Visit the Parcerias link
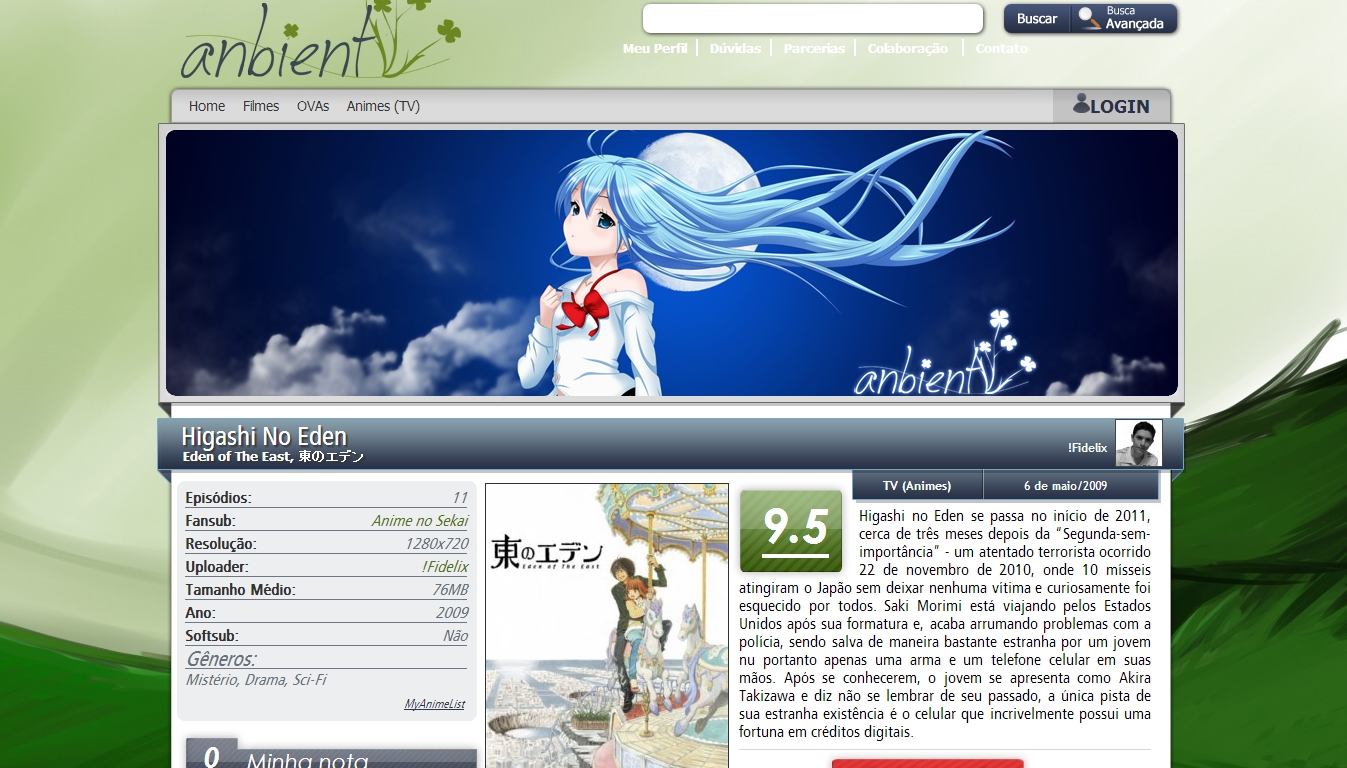This screenshot has width=1347, height=768. point(814,48)
